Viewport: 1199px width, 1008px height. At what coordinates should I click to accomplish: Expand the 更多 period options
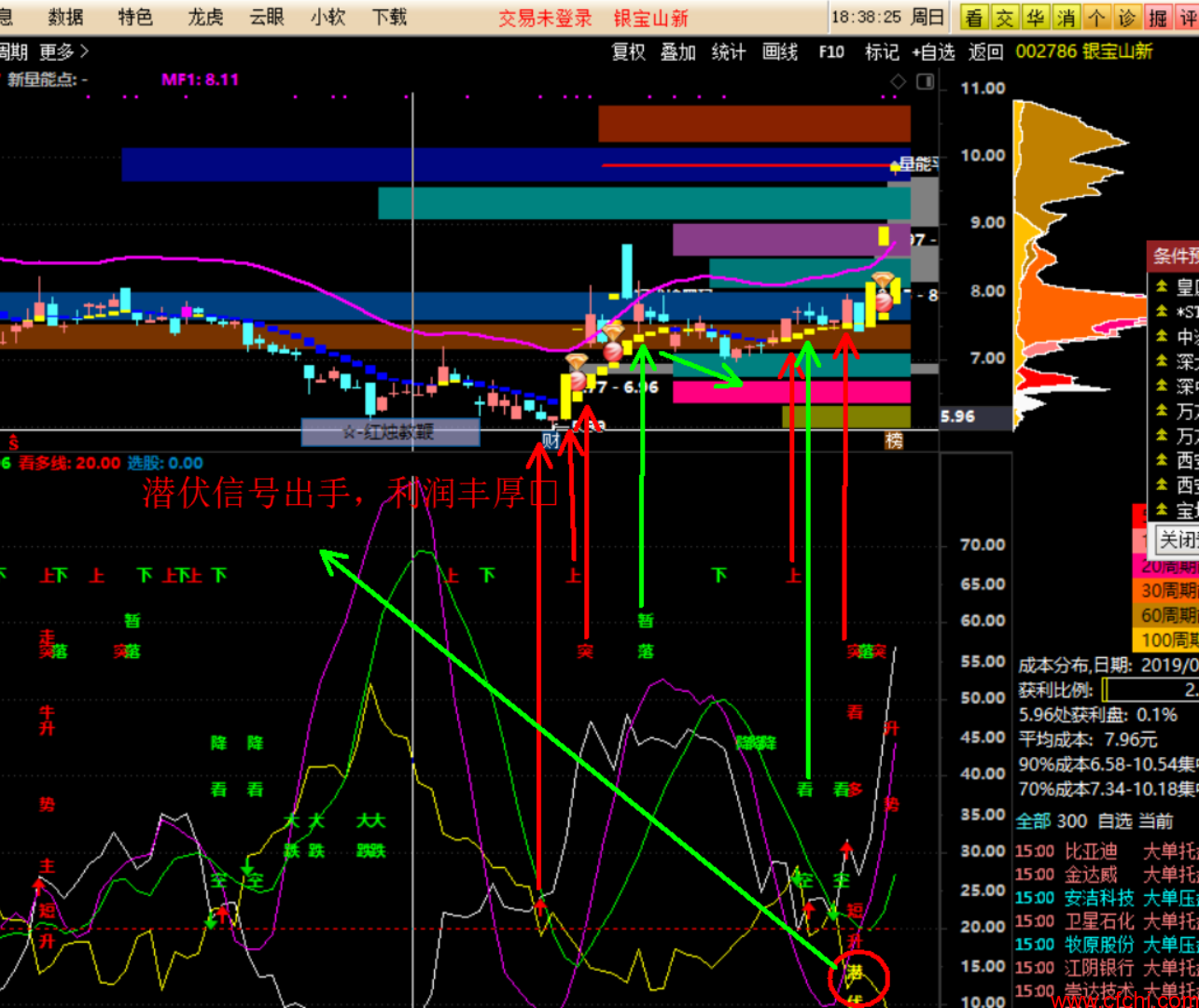(x=64, y=51)
